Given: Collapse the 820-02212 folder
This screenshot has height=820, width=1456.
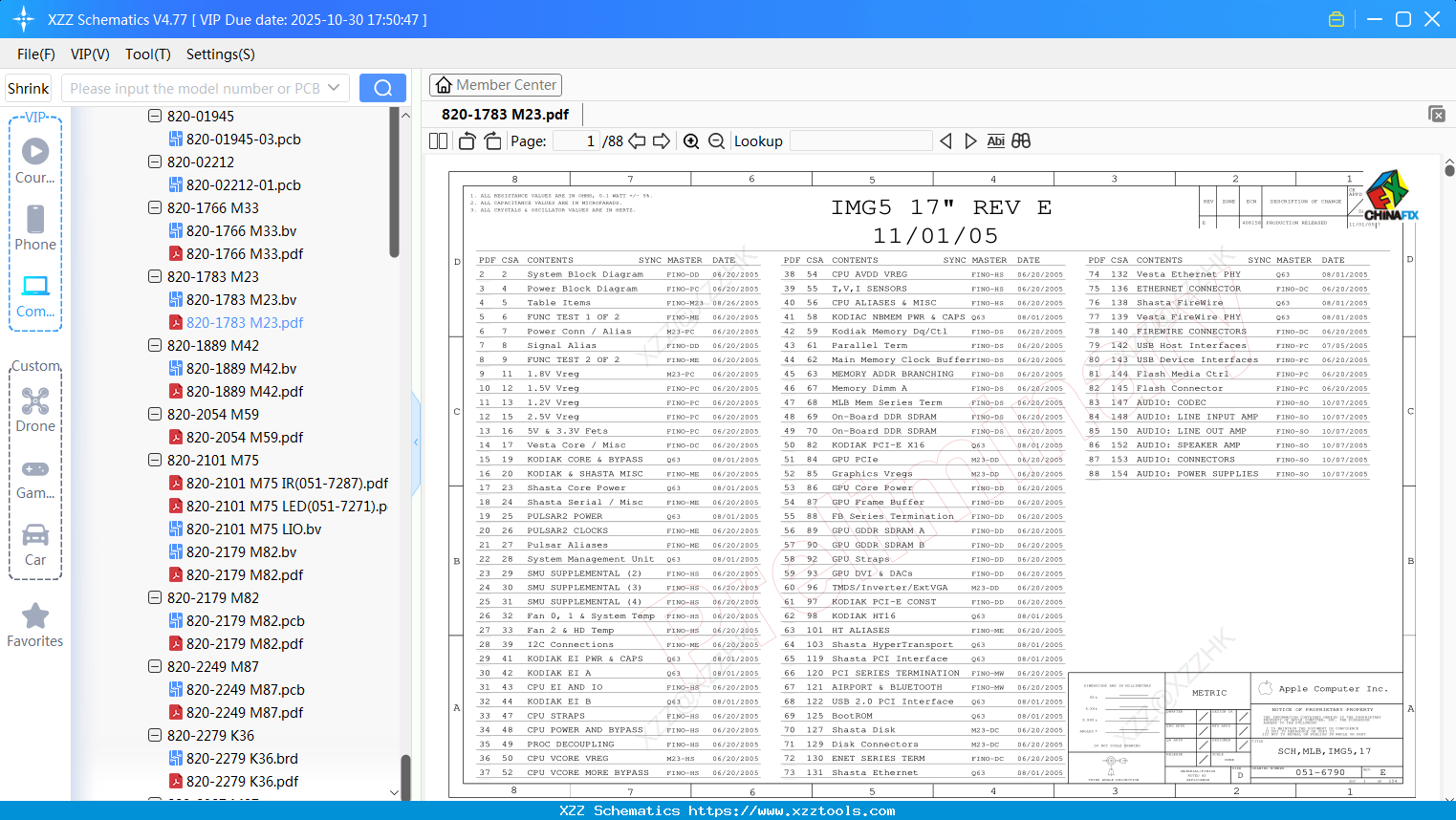Looking at the screenshot, I should [x=155, y=162].
